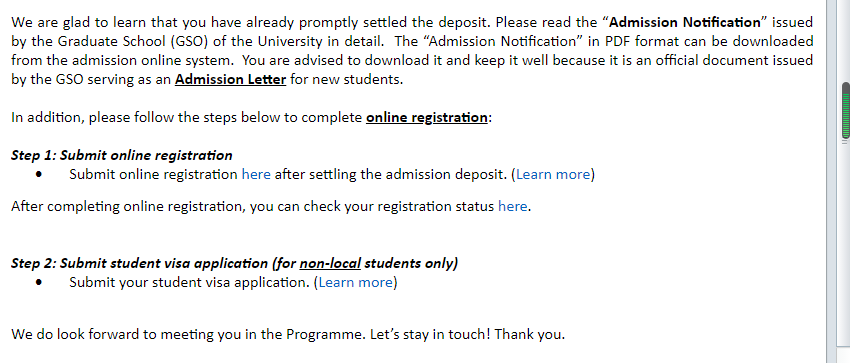This screenshot has height=363, width=850.
Task: Click the 'Let's stay in touch!' text
Action: click(x=430, y=334)
